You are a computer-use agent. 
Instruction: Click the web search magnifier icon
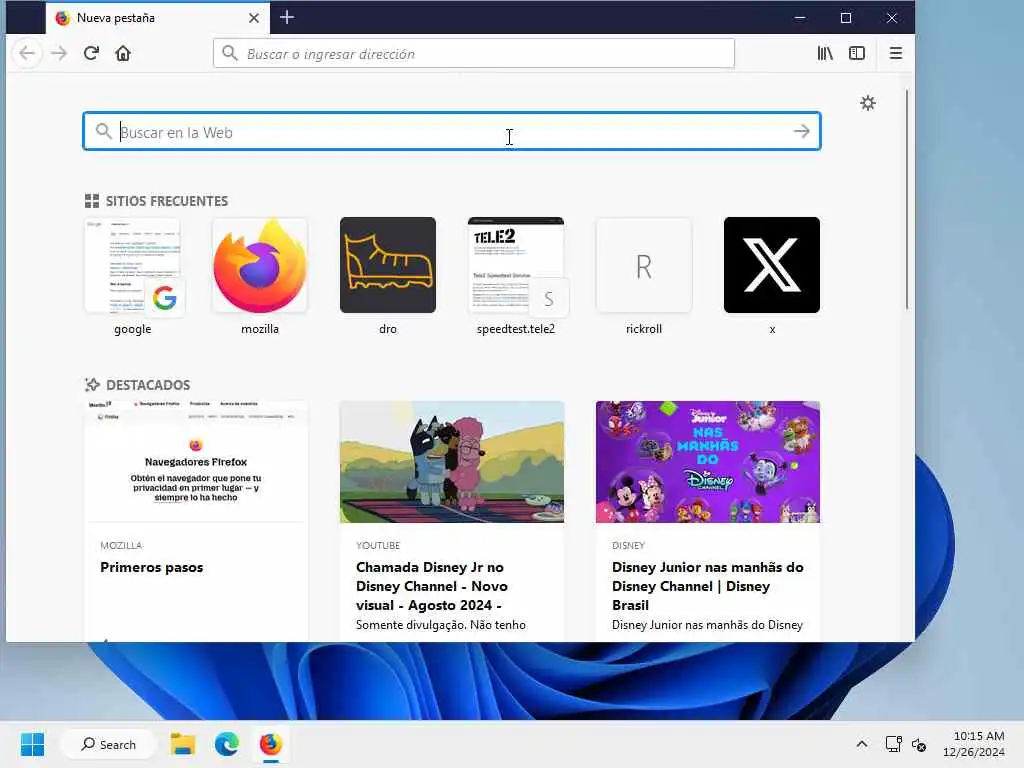(x=103, y=131)
